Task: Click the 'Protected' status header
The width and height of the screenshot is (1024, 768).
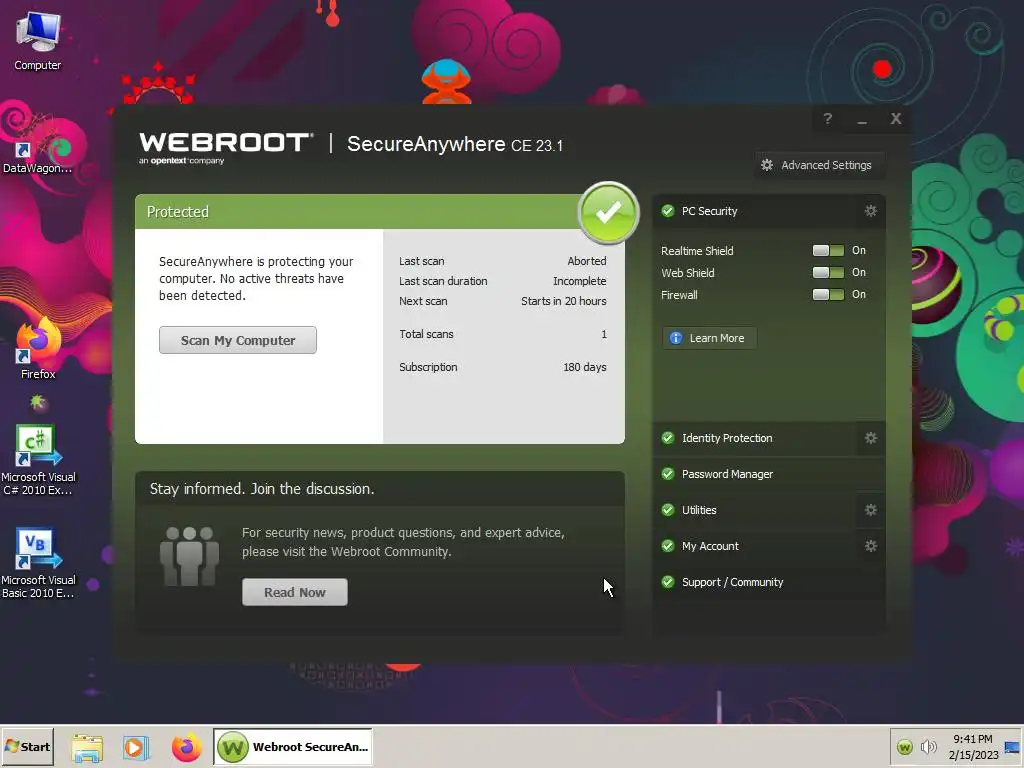Action: 178,212
